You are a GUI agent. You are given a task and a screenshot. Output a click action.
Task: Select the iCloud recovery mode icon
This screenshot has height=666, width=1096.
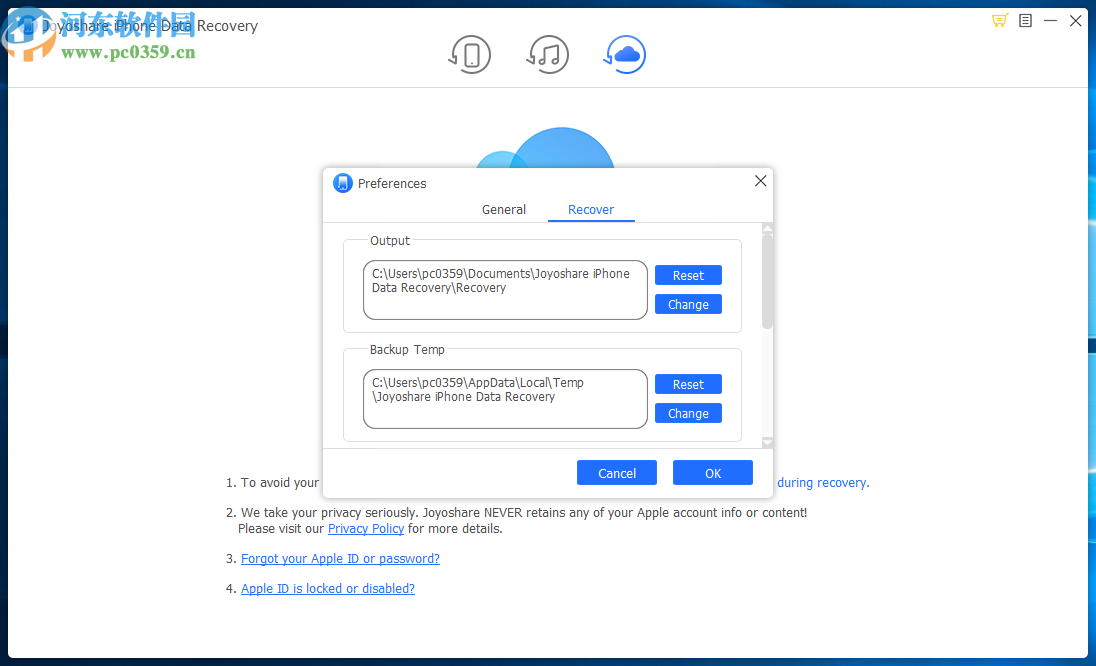[624, 55]
